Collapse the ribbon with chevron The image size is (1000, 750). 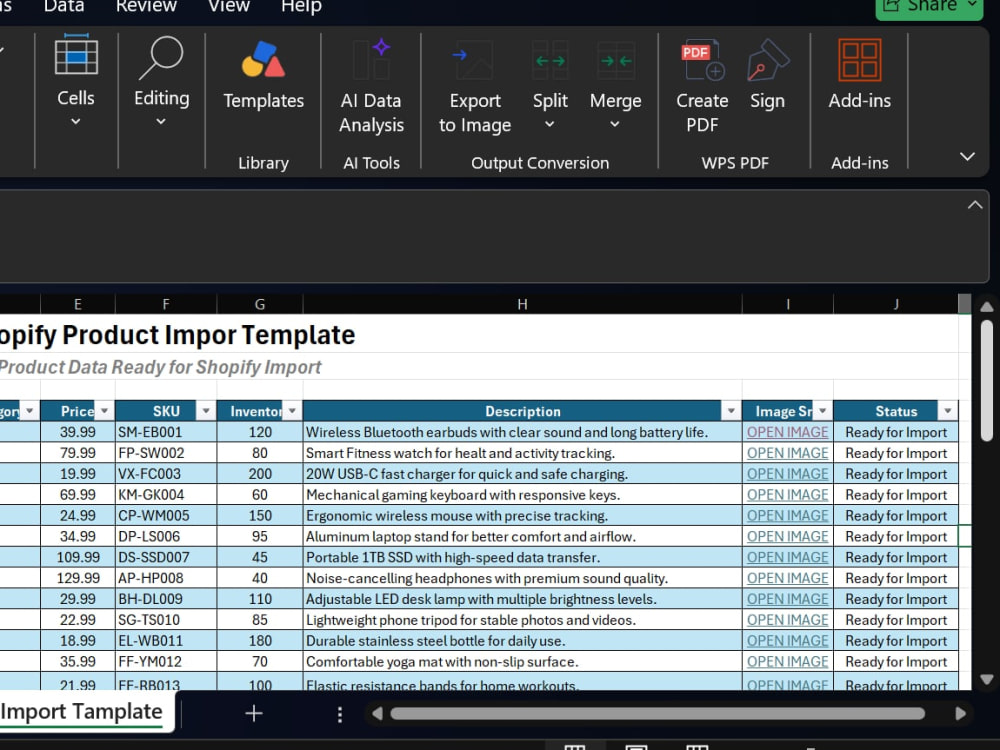coord(967,156)
